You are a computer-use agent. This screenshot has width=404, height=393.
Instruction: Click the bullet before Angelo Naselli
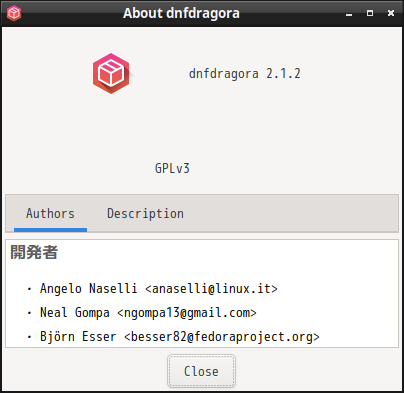click(x=29, y=289)
